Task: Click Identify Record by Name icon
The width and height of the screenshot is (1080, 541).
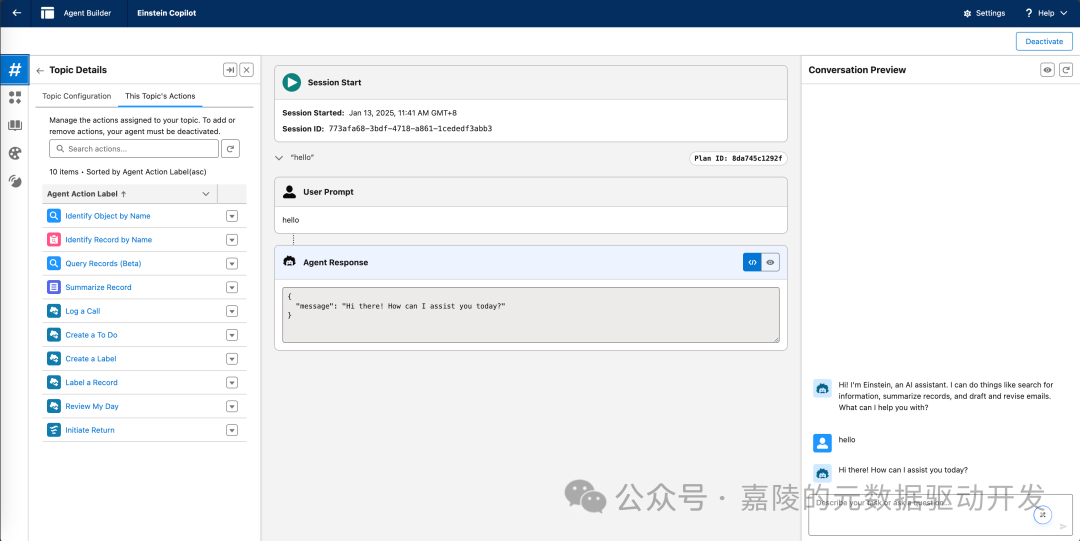Action: 54,240
